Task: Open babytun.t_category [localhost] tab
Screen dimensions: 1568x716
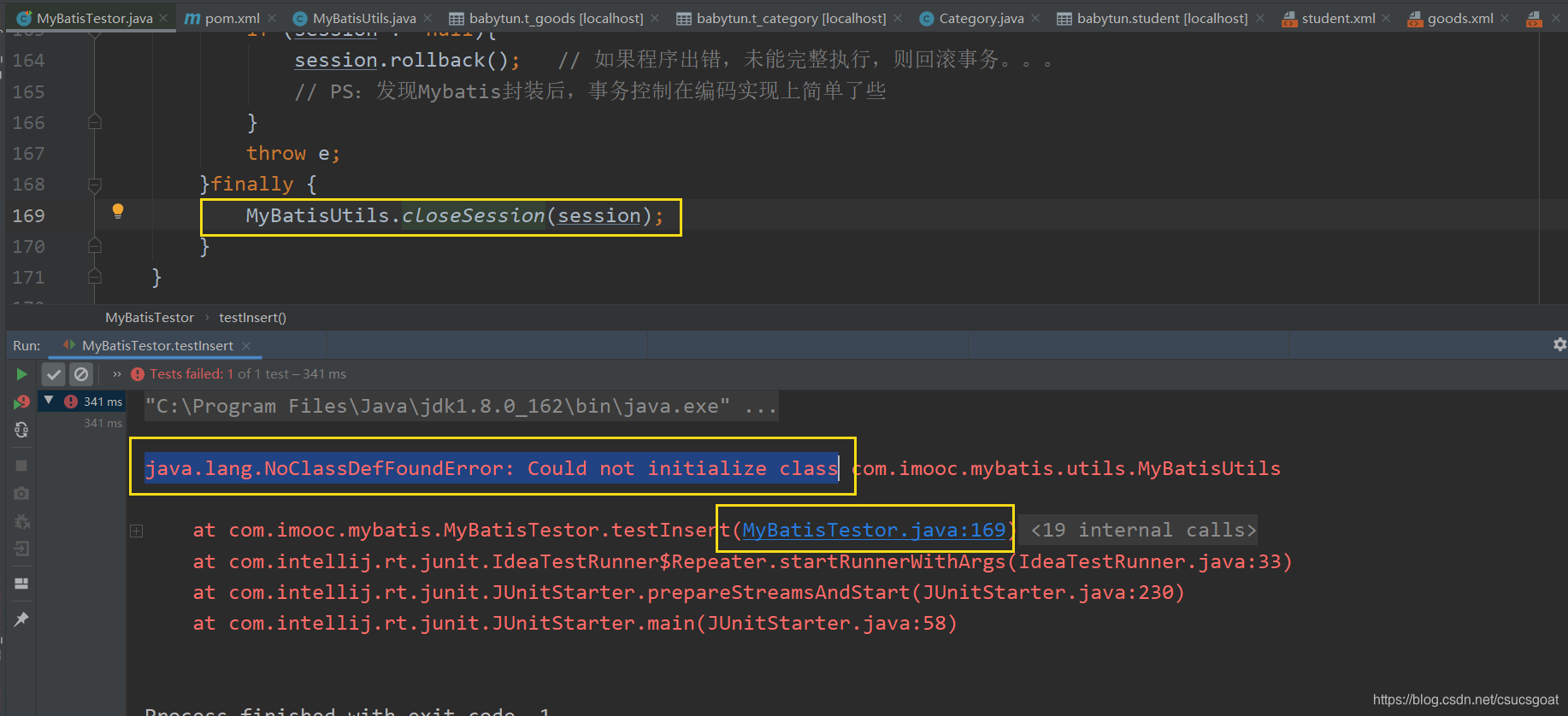Action: pyautogui.click(x=781, y=18)
